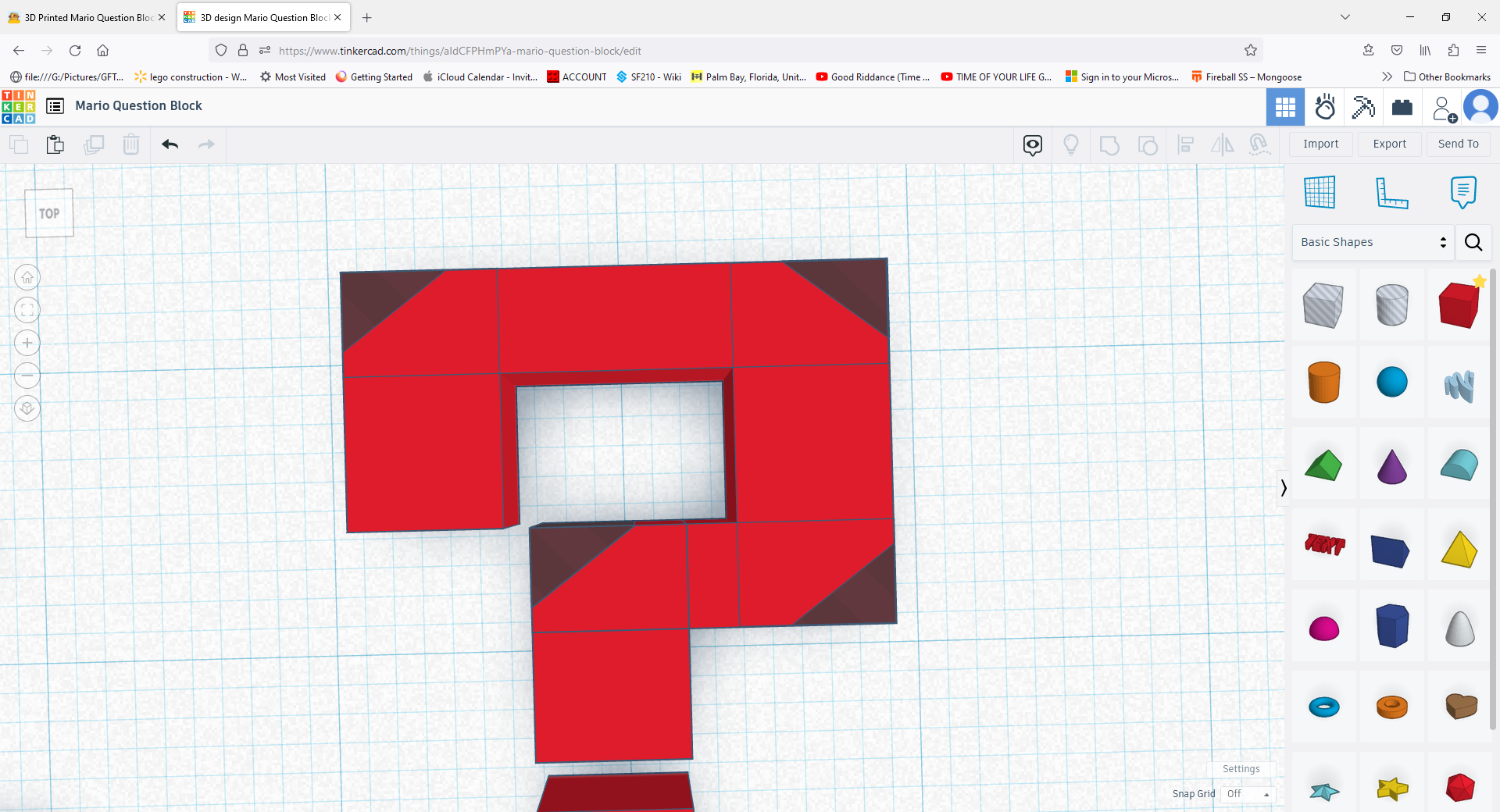Select the orange Cylinder shape
The width and height of the screenshot is (1500, 812).
pyautogui.click(x=1323, y=382)
